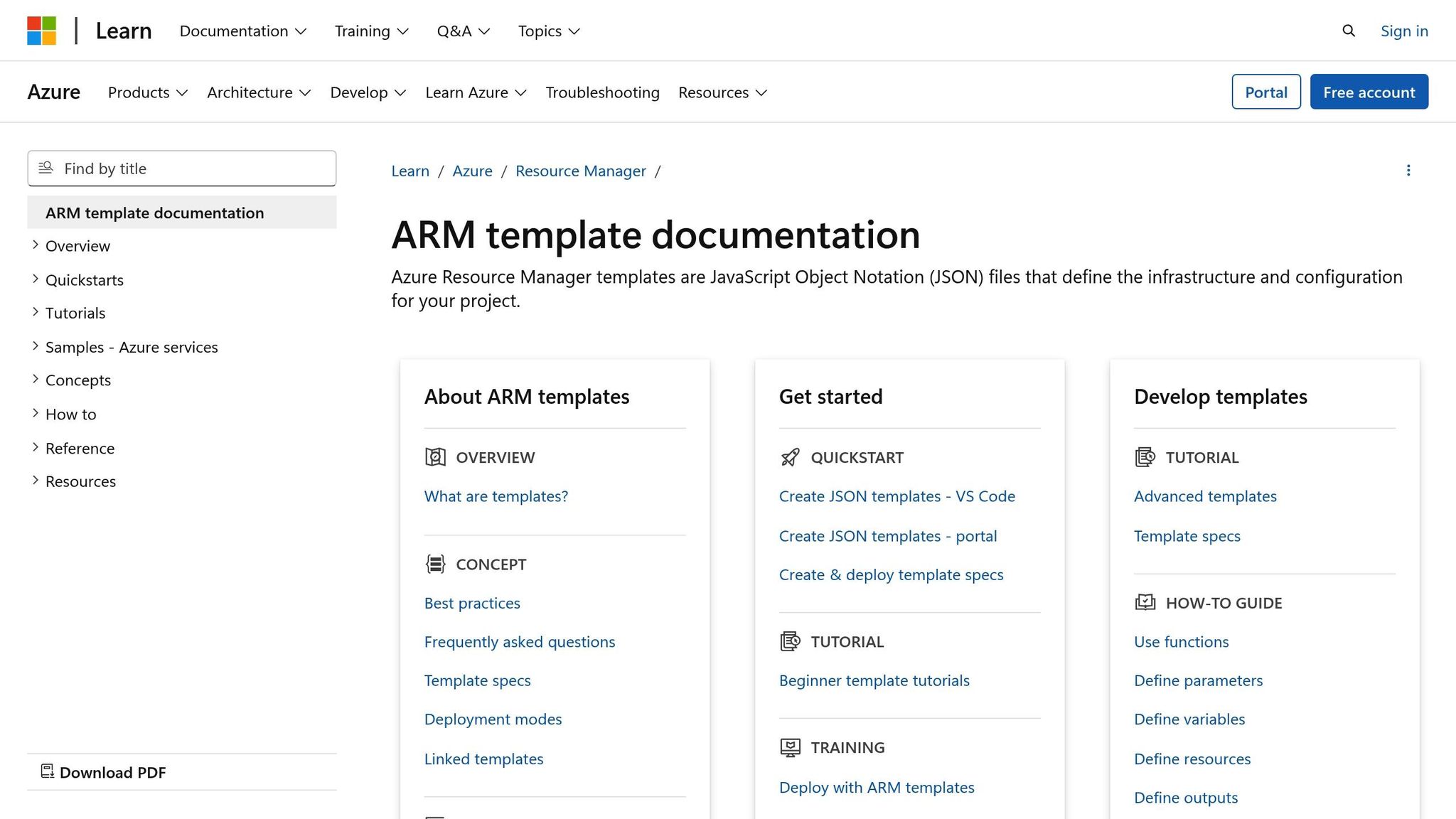
Task: Click the Overview section map icon
Action: pos(435,457)
